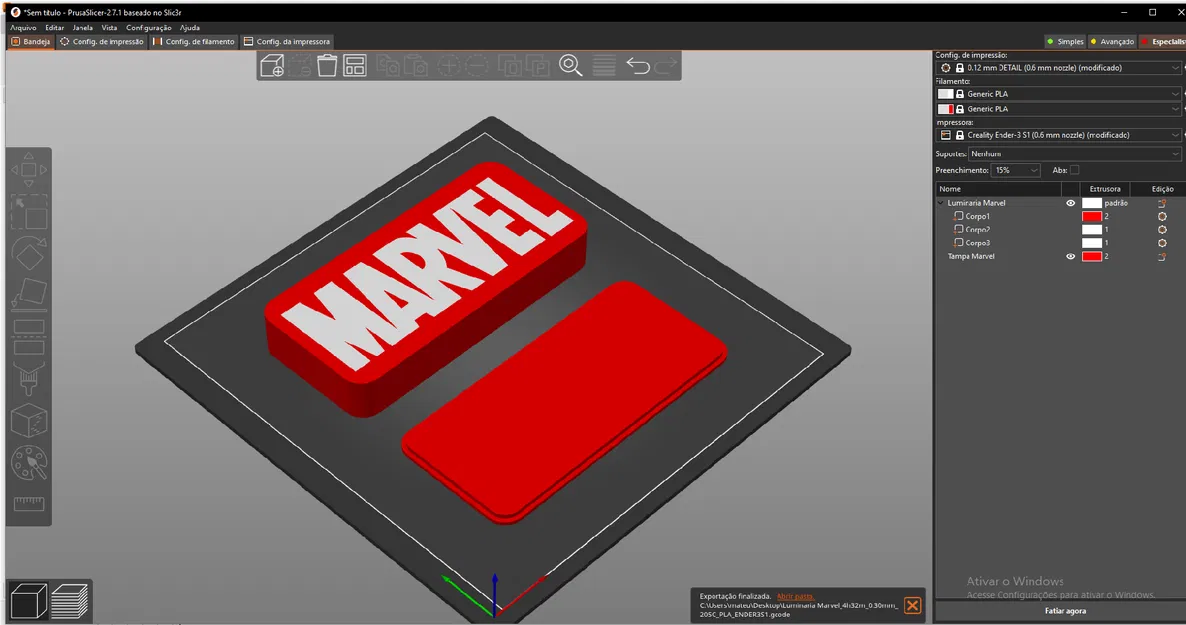1186x625 pixels.
Task: Click the Arrange objects toolbar icon
Action: (354, 65)
